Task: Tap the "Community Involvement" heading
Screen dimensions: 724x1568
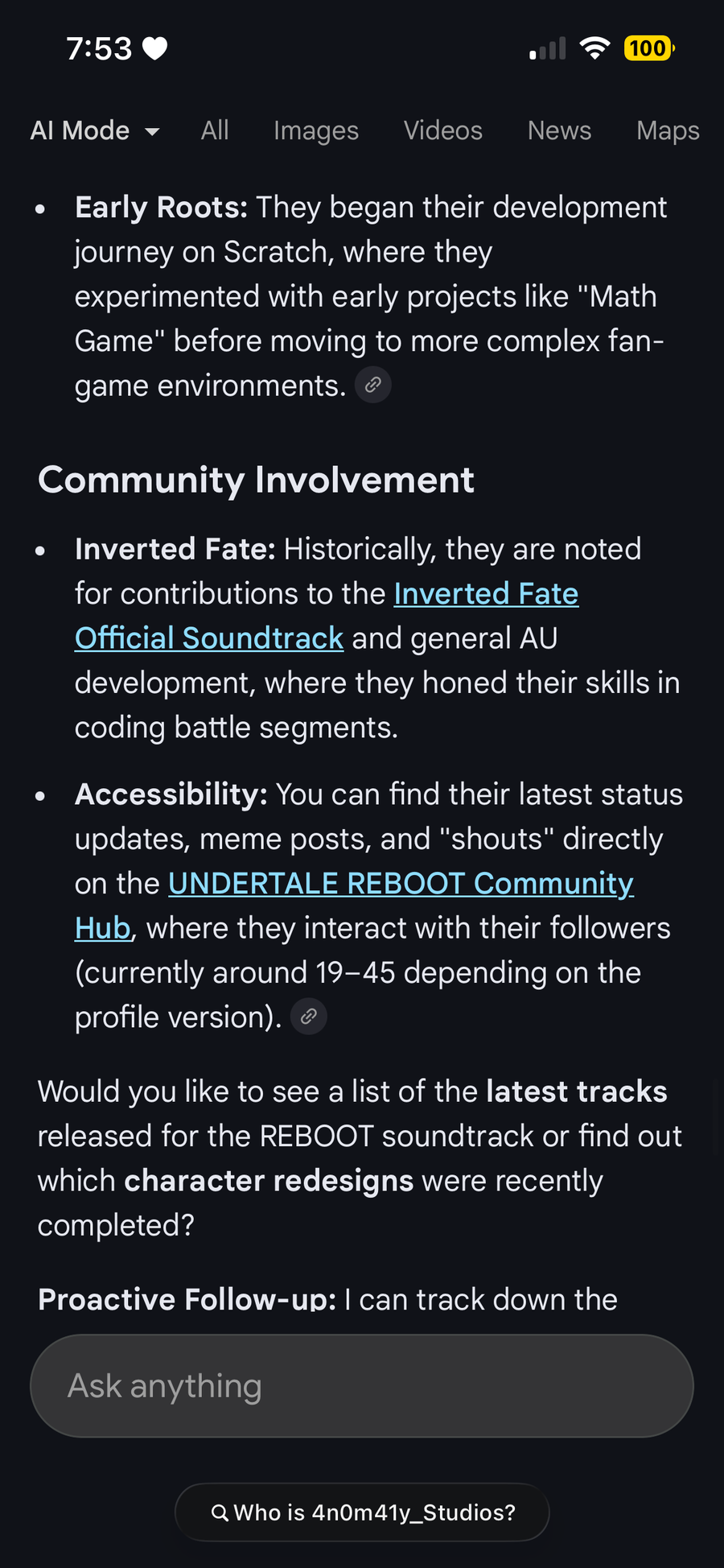Action: tap(256, 480)
